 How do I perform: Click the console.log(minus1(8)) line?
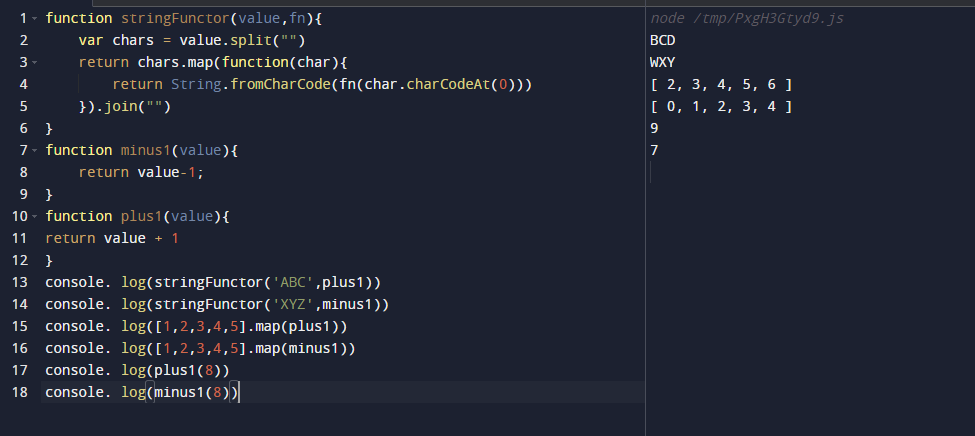(x=142, y=392)
